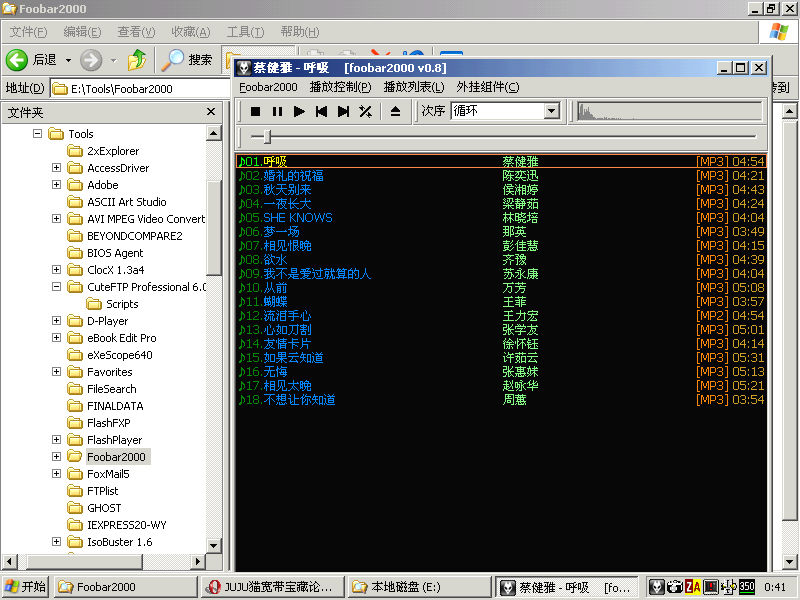
Task: Expand the FoxMail5 folder node
Action: [x=56, y=474]
